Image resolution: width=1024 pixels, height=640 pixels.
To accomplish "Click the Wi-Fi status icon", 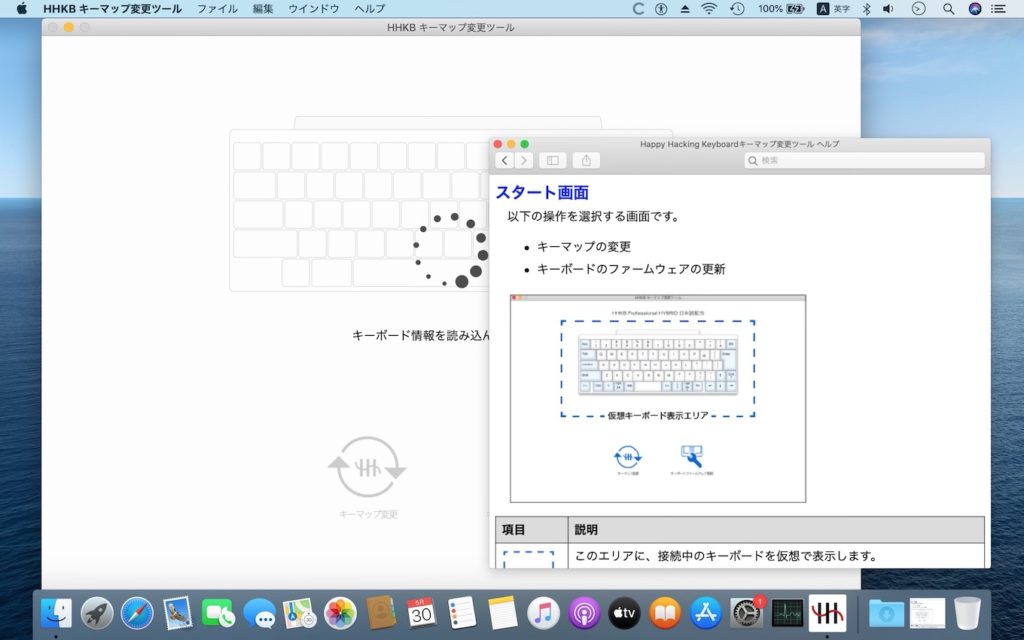I will tap(709, 8).
